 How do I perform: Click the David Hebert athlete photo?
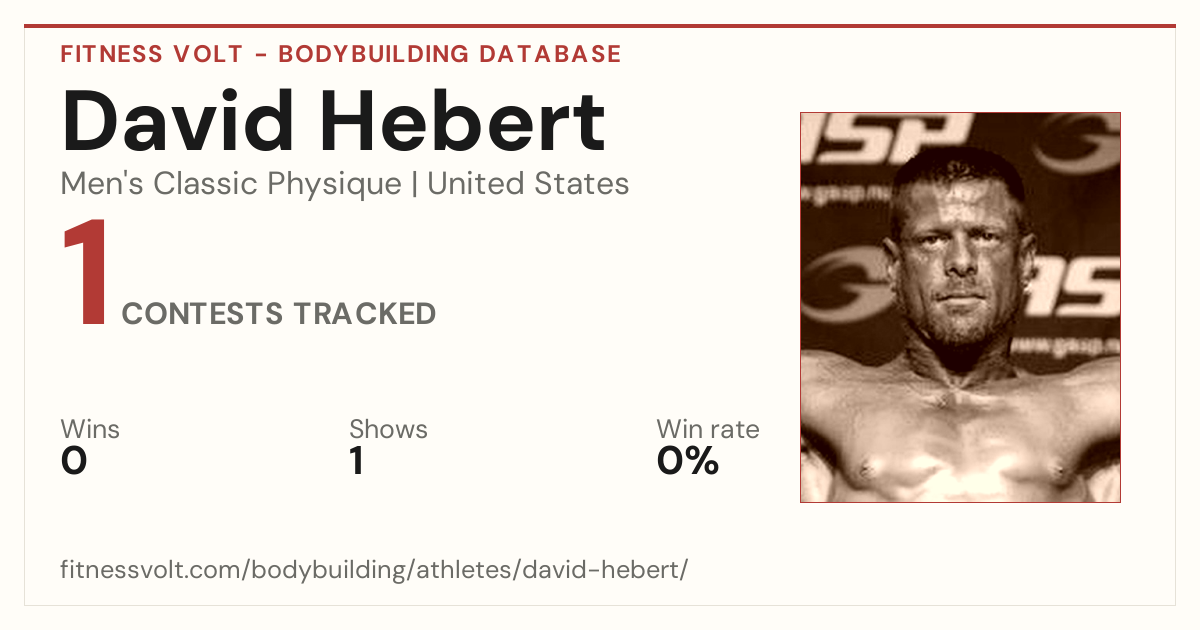pyautogui.click(x=960, y=307)
